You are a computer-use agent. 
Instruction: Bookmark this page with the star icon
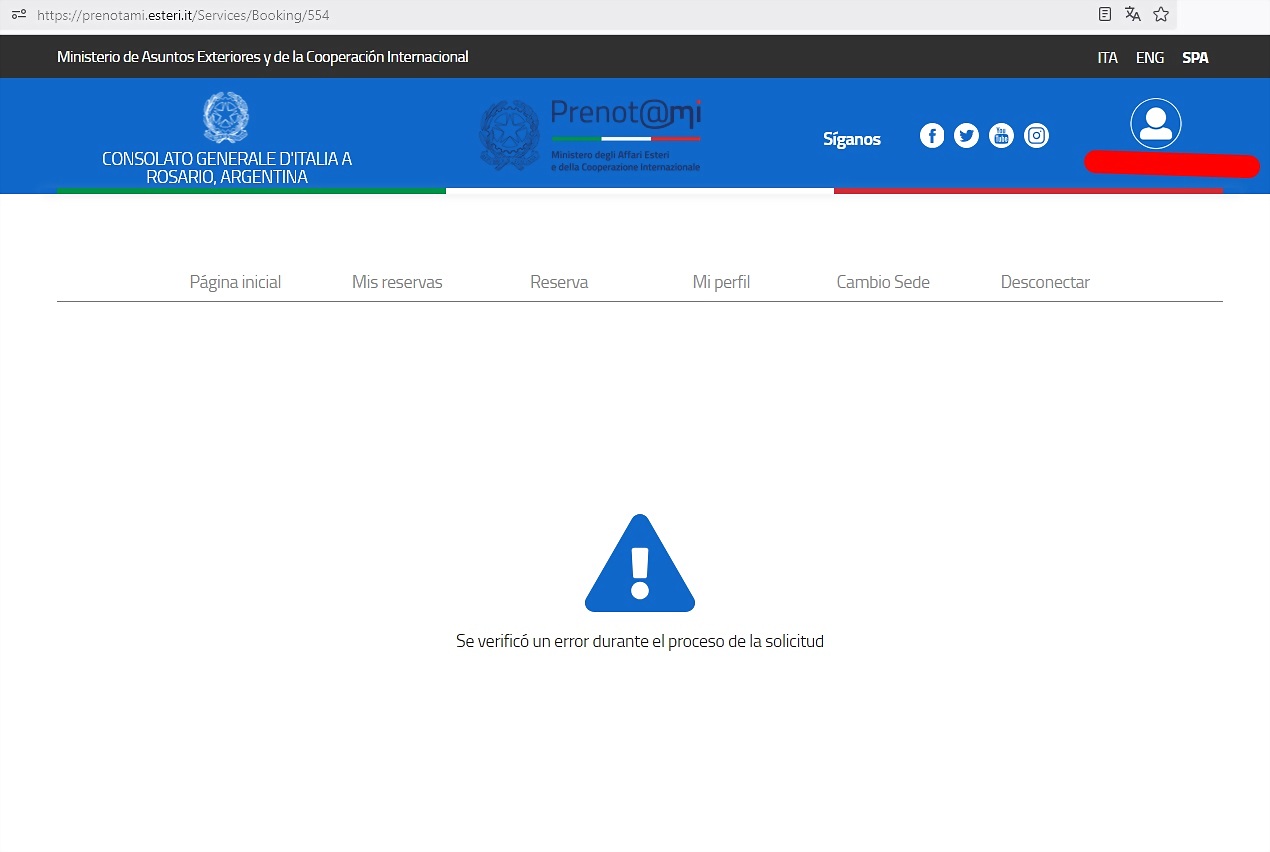(1161, 14)
